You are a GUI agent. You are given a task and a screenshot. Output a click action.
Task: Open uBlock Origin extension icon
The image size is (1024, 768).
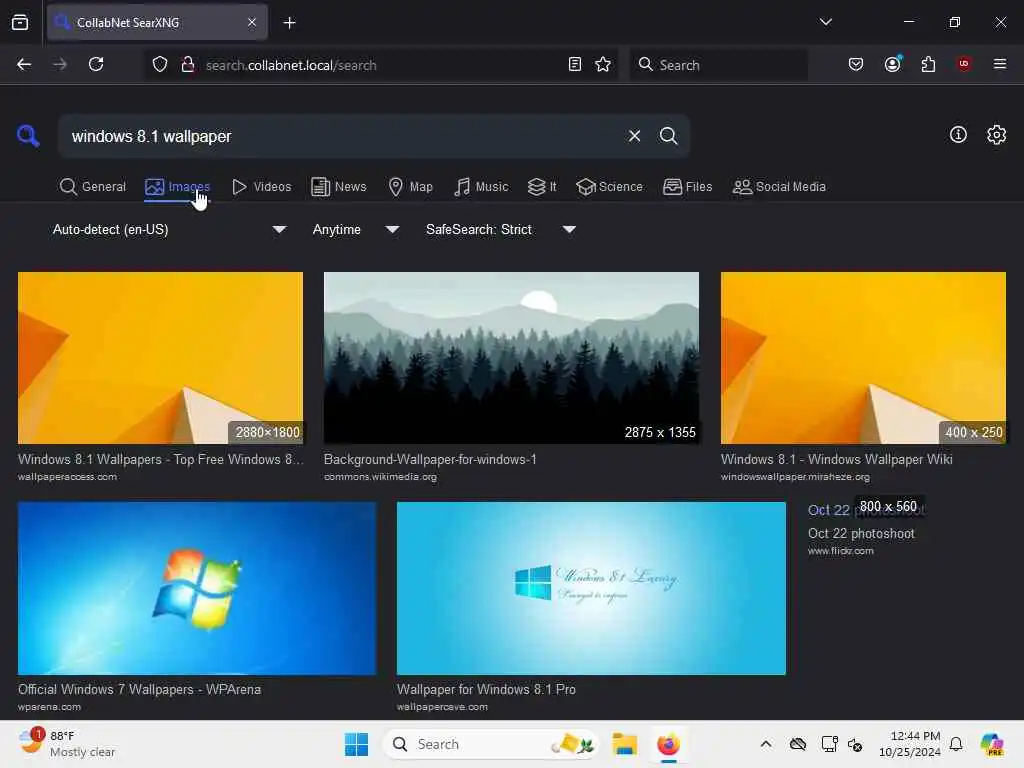click(964, 63)
